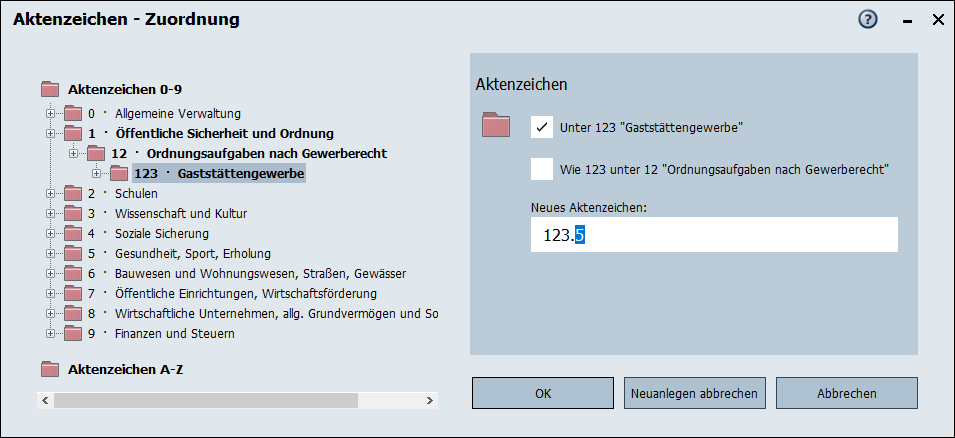Uncheck Unter 123 "Gaststättengewerbe" checkbox

pyautogui.click(x=542, y=127)
